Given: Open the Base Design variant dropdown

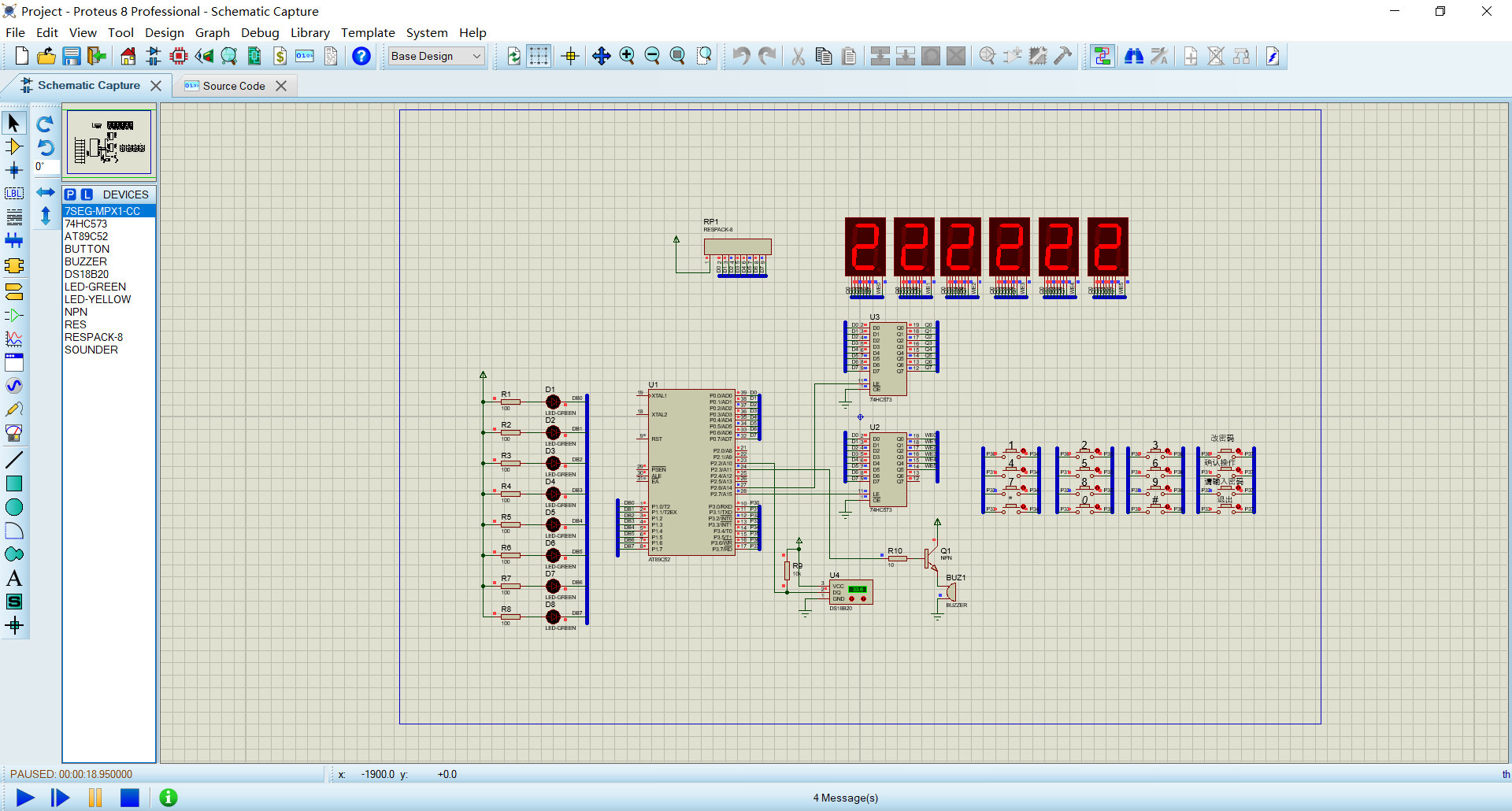Looking at the screenshot, I should (436, 56).
